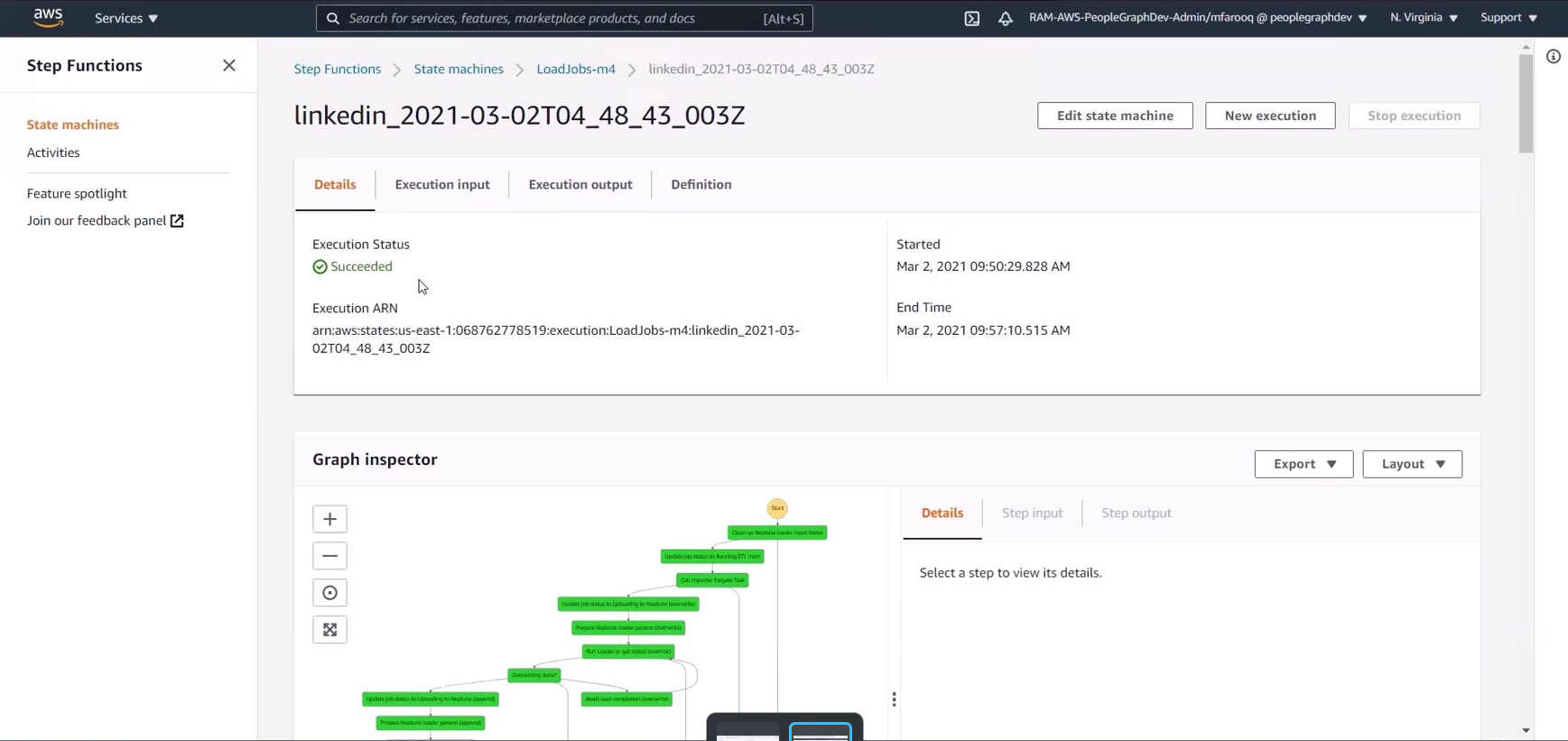
Task: Center the graph view
Action: pos(329,593)
